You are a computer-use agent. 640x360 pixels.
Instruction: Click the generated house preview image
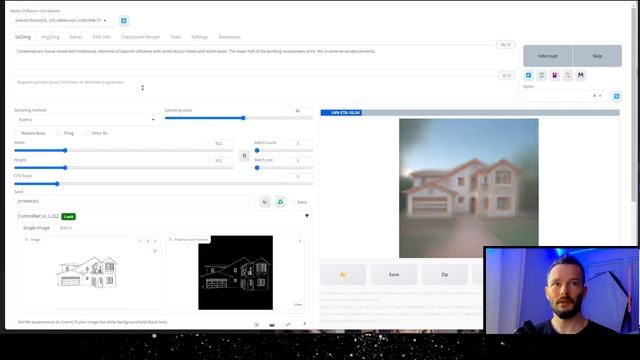tap(469, 188)
